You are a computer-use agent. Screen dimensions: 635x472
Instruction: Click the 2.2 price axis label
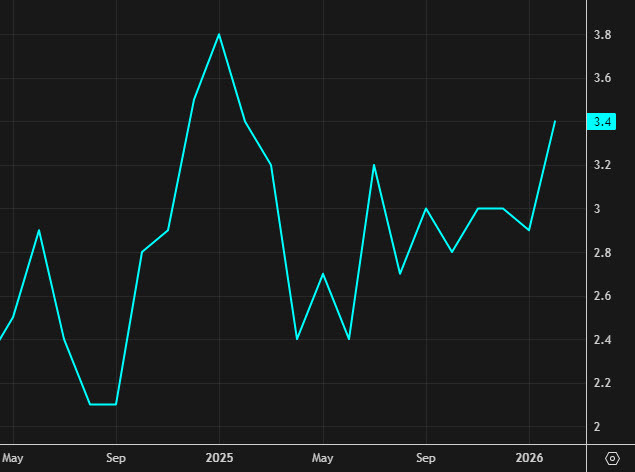[602, 383]
